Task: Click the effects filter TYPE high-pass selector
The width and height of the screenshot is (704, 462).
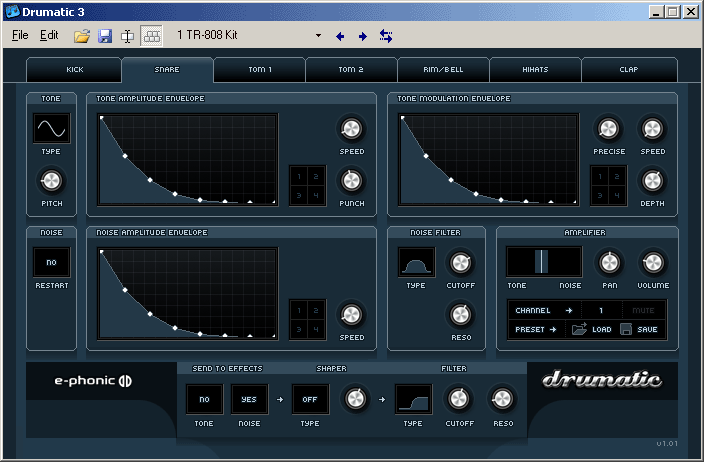Action: (x=414, y=399)
